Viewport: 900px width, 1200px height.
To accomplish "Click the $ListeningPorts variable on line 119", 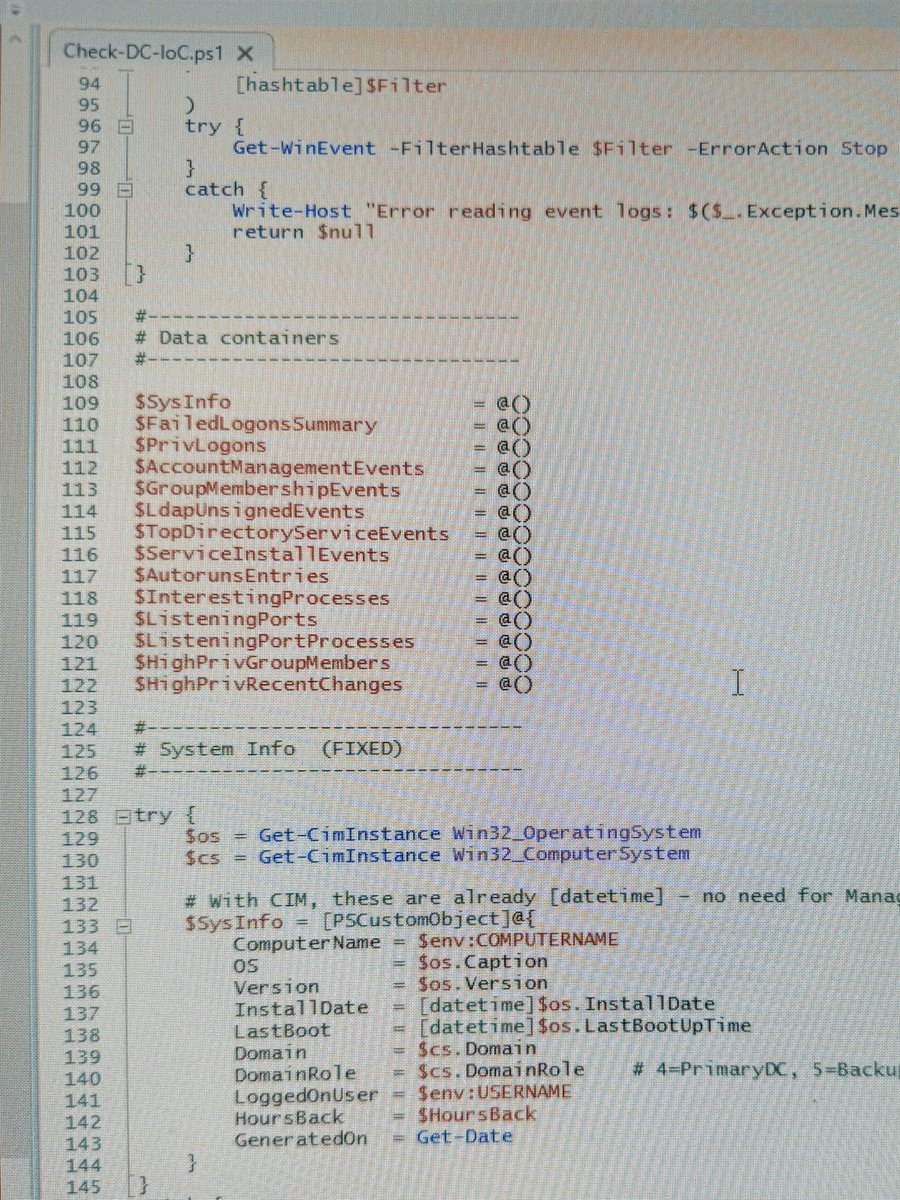I will click(x=225, y=619).
